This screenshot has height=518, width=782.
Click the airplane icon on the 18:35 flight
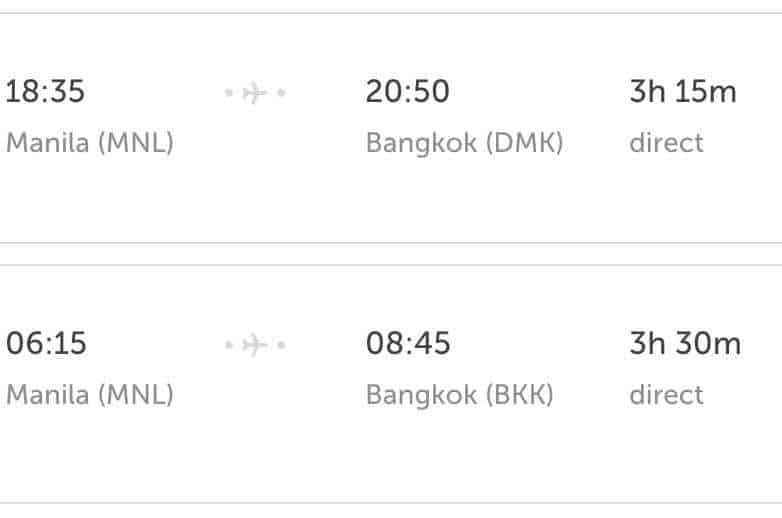255,93
